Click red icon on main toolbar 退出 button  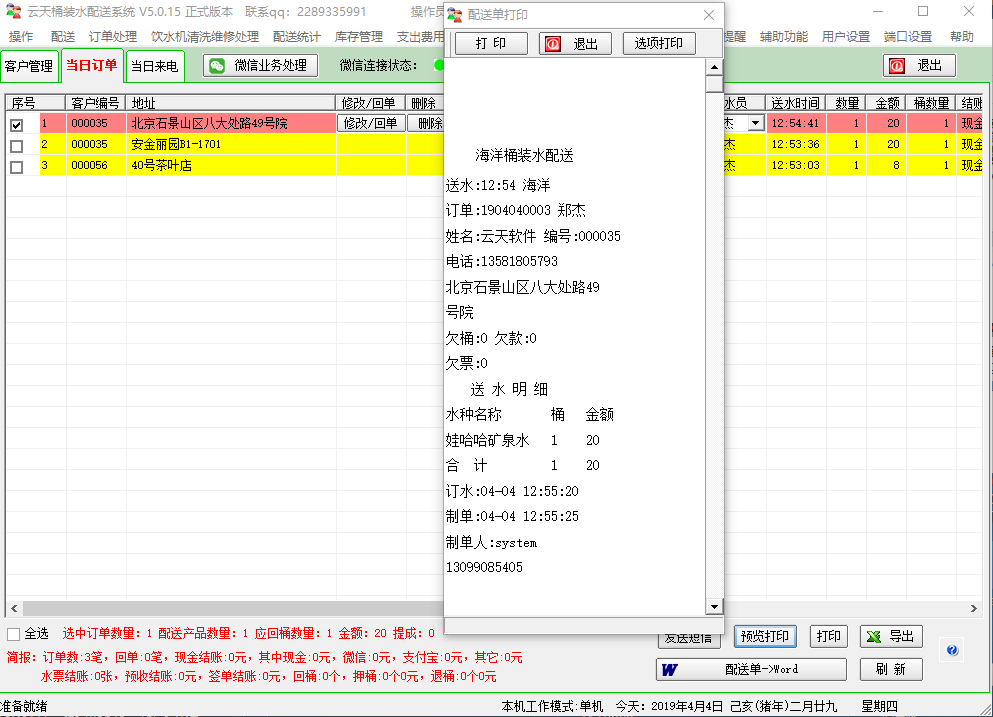tap(897, 66)
